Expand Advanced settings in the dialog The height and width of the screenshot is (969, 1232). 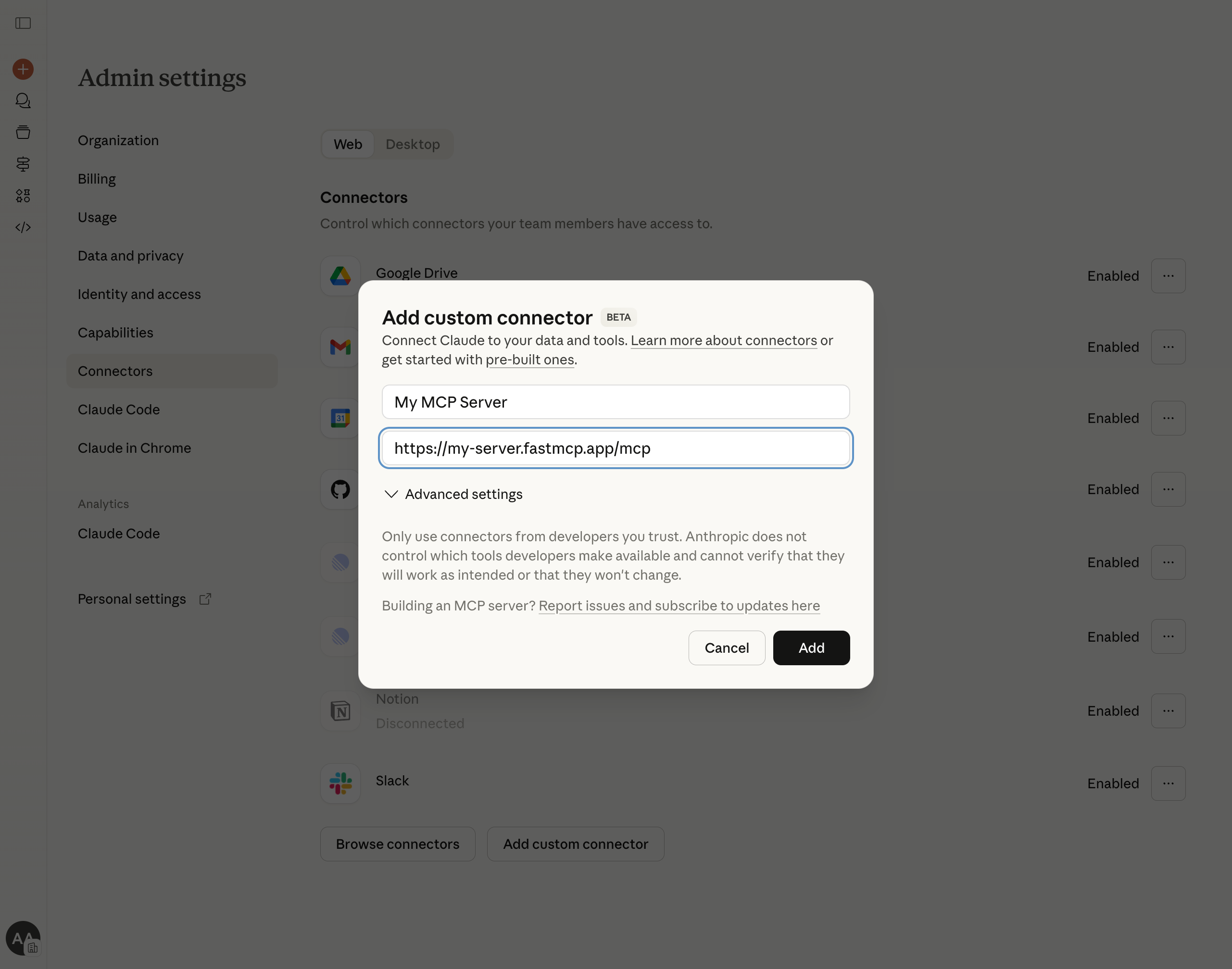click(x=453, y=494)
